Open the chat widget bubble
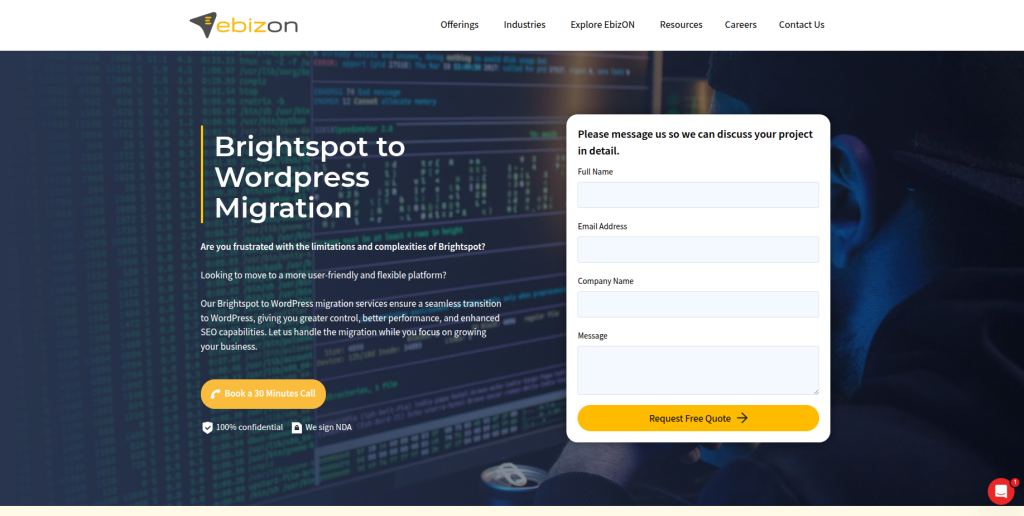Viewport: 1024px width, 516px height. [x=1000, y=491]
